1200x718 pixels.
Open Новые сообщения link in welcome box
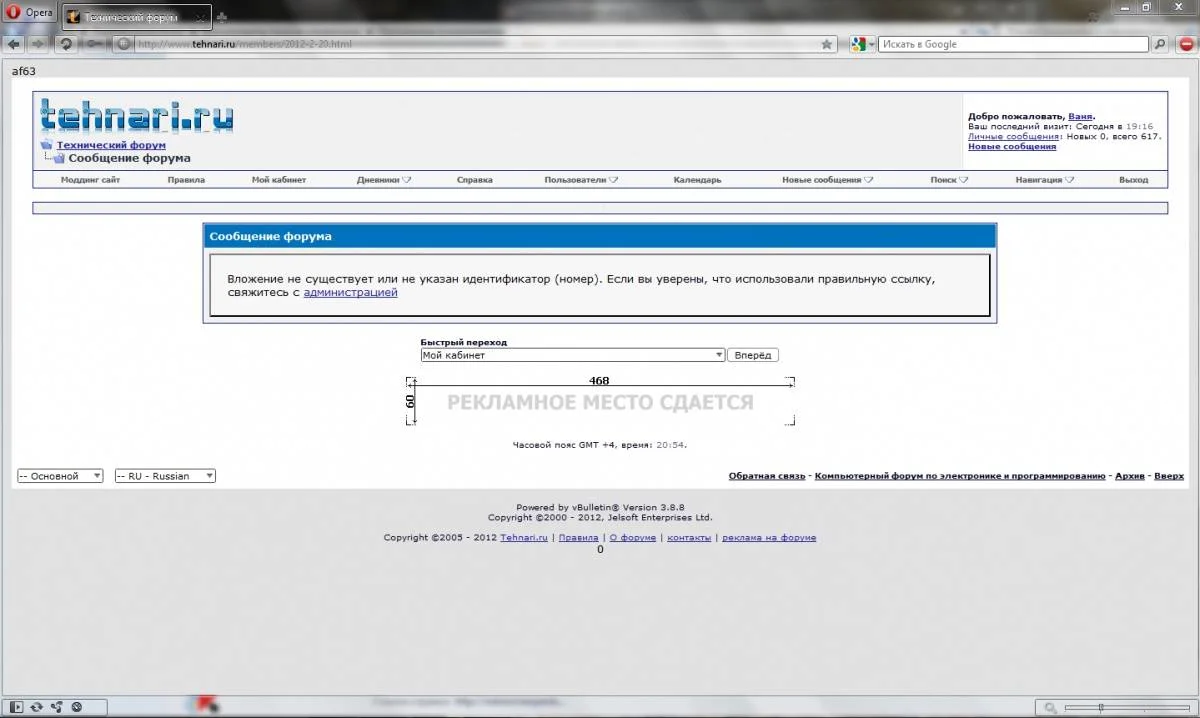(x=1012, y=146)
